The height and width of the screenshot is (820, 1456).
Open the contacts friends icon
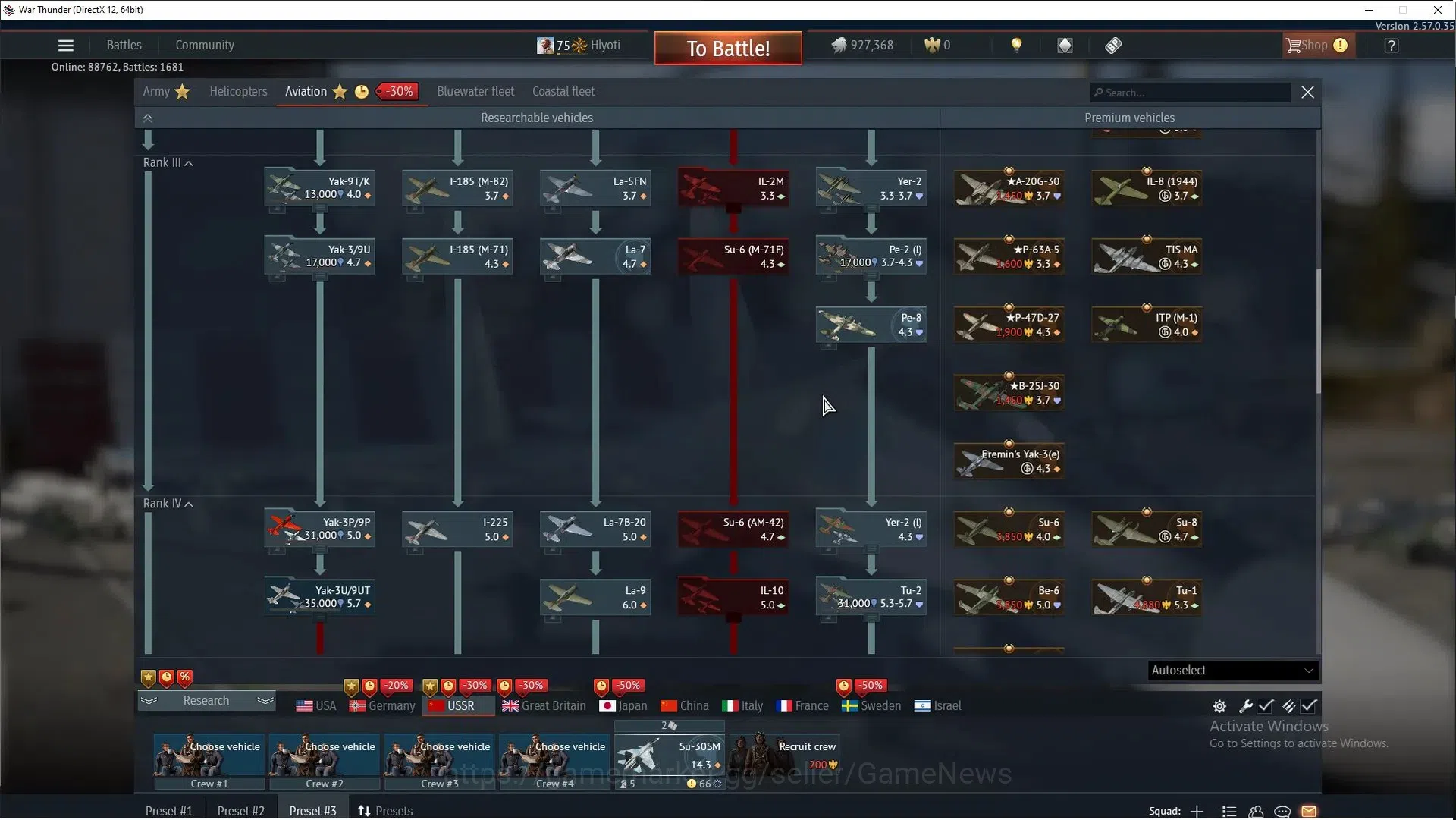[x=1256, y=812]
